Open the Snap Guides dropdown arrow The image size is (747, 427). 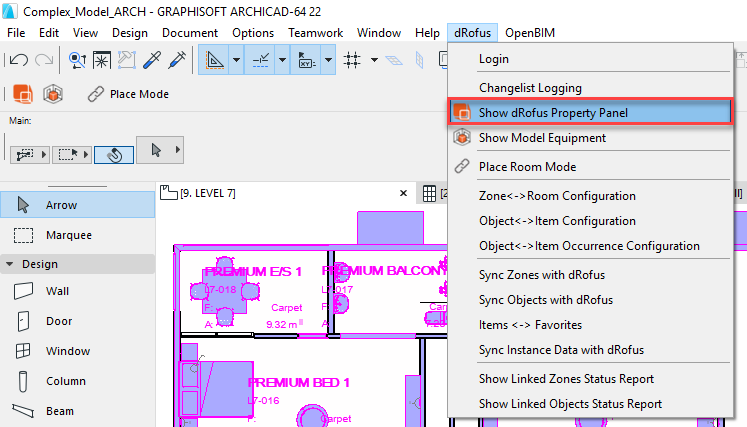coord(283,60)
